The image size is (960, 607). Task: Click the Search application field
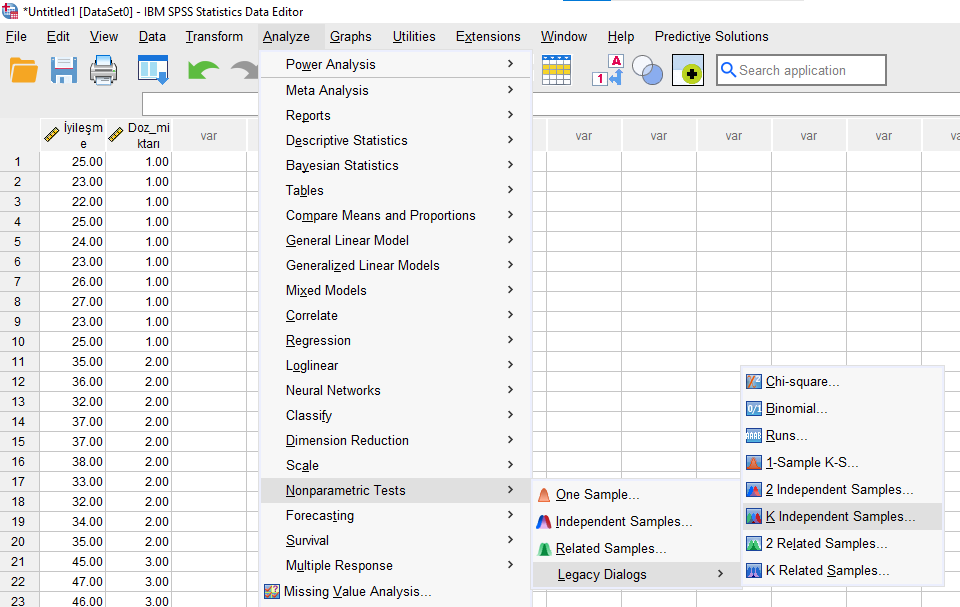click(801, 70)
